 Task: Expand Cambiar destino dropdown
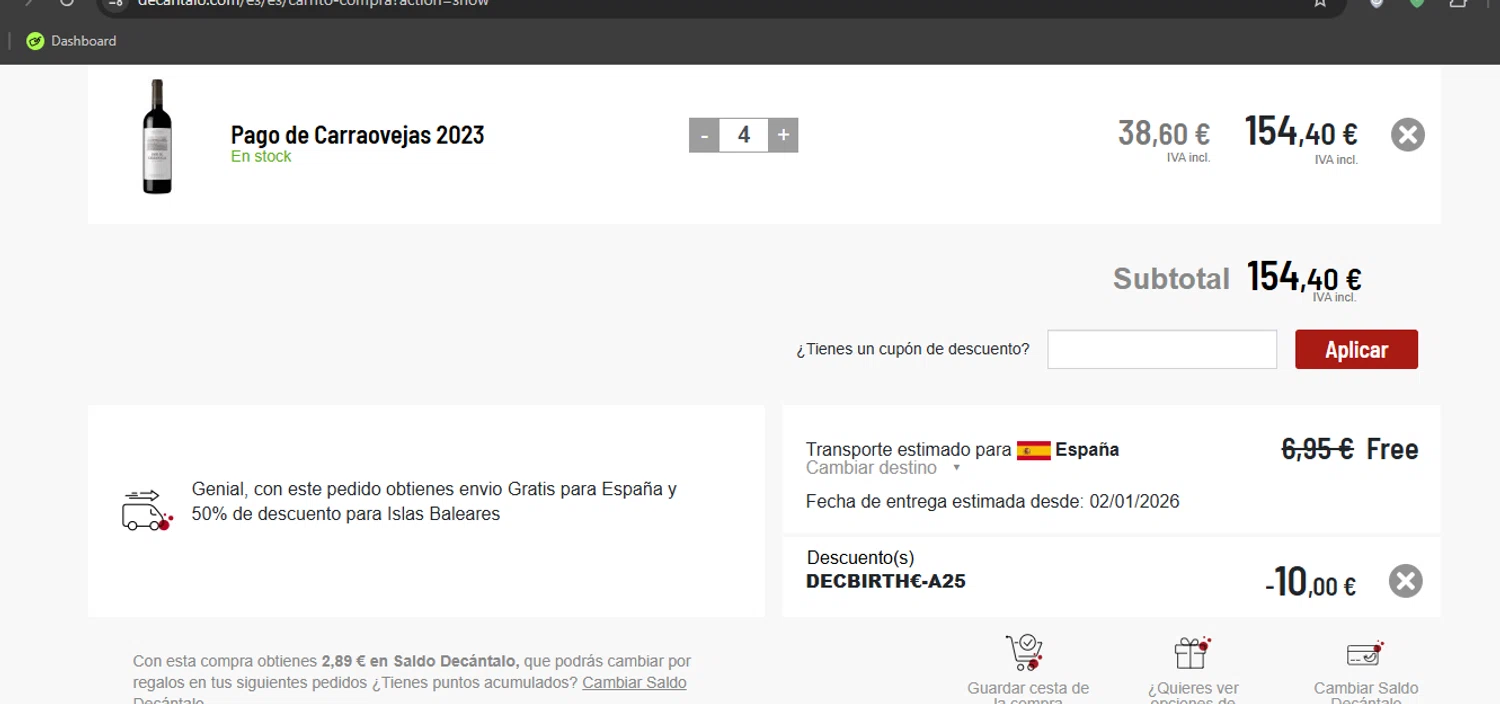(883, 468)
